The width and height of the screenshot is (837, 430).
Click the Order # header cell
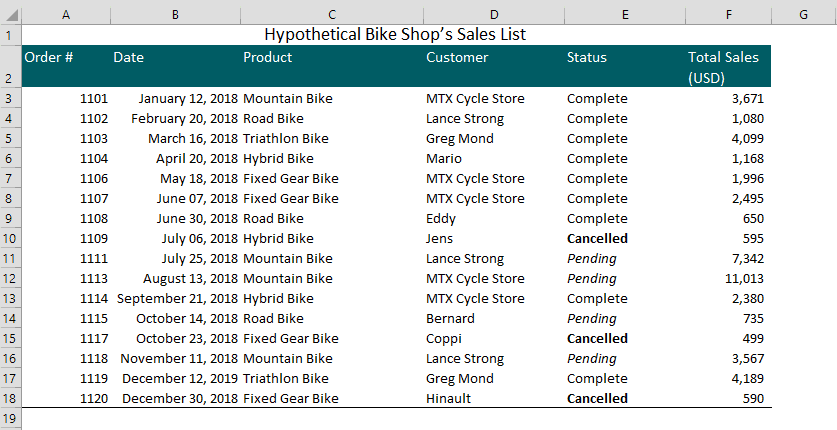click(x=66, y=67)
